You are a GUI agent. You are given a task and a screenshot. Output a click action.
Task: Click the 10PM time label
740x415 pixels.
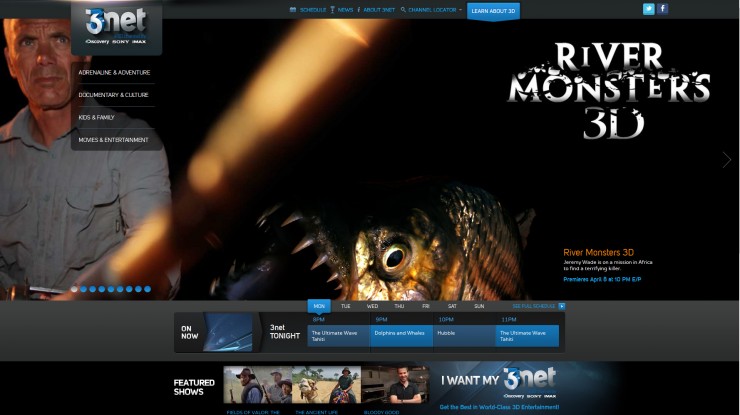[446, 320]
